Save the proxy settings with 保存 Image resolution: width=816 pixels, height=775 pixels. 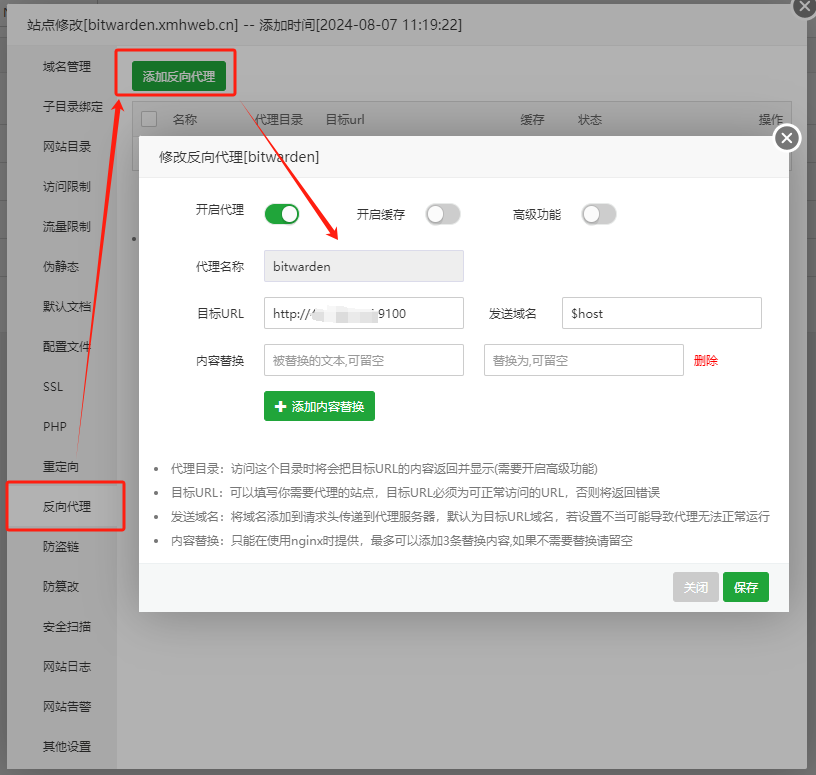(745, 587)
